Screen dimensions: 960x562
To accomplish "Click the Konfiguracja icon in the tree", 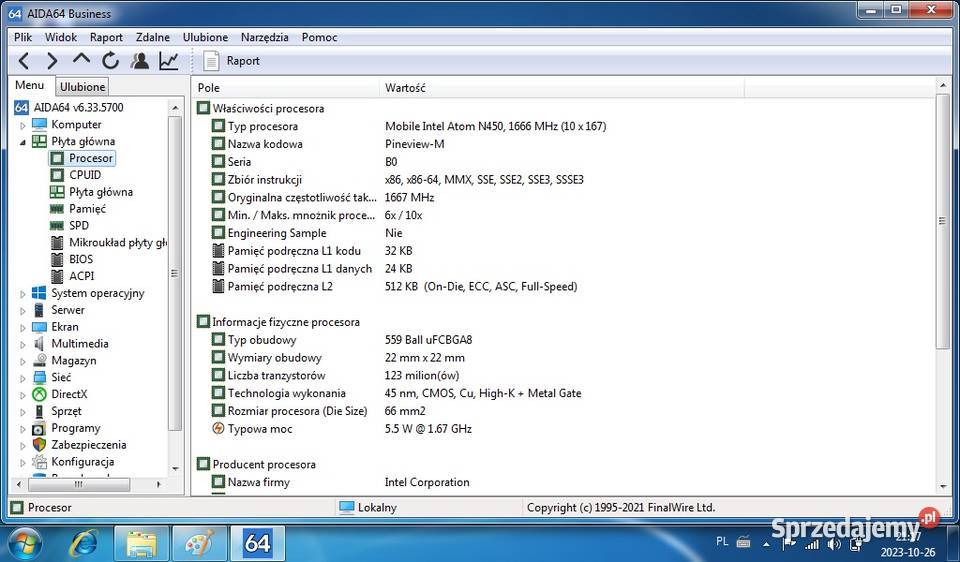I will click(x=39, y=462).
